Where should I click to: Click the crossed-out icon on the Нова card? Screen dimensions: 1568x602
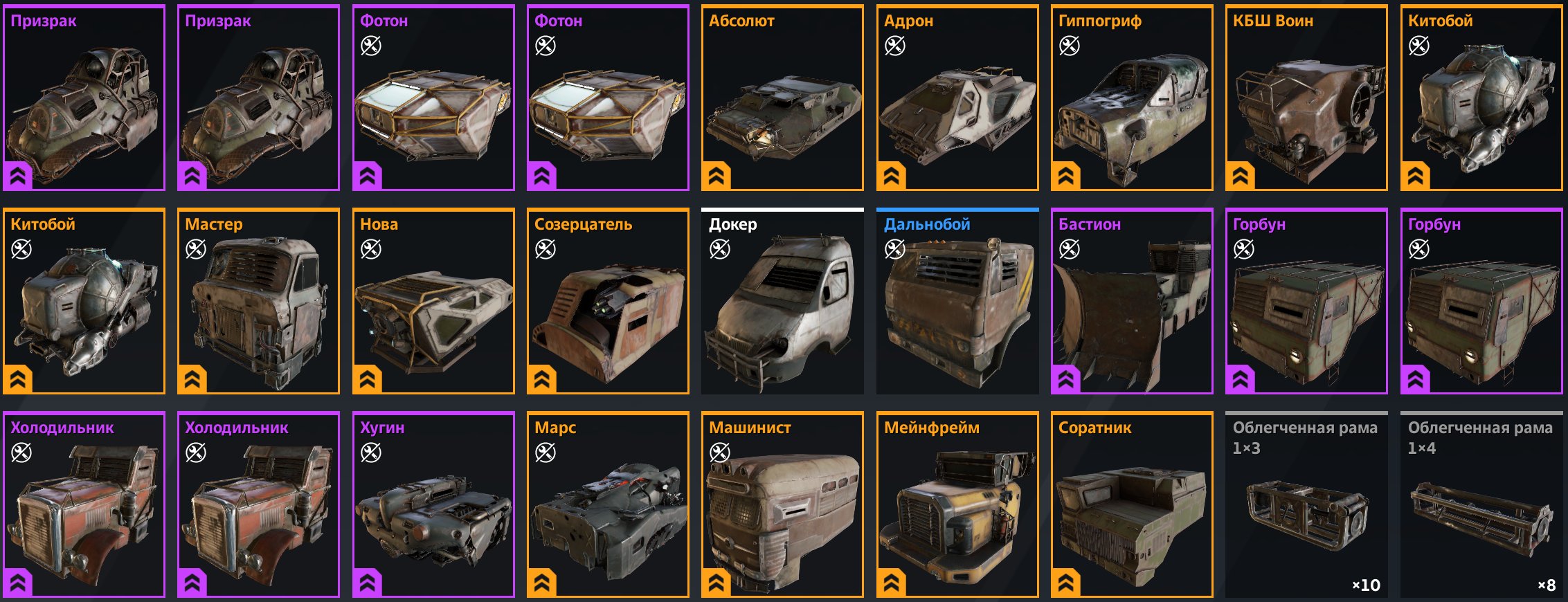[x=370, y=249]
